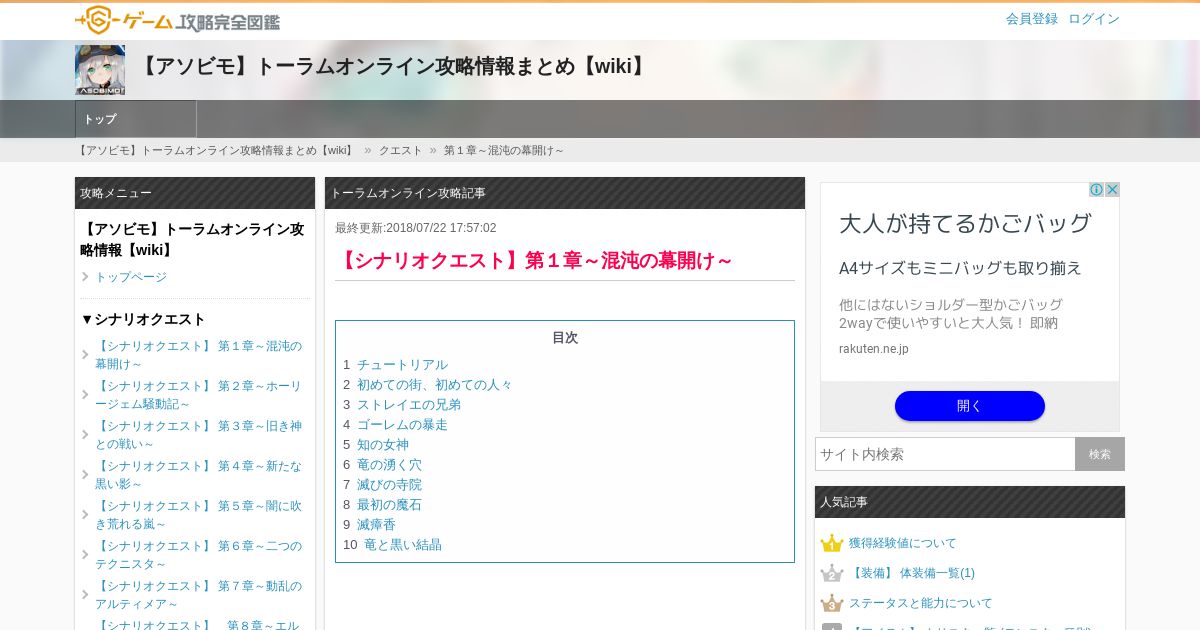
Task: Open トップページ in sidebar menu
Action: click(131, 277)
